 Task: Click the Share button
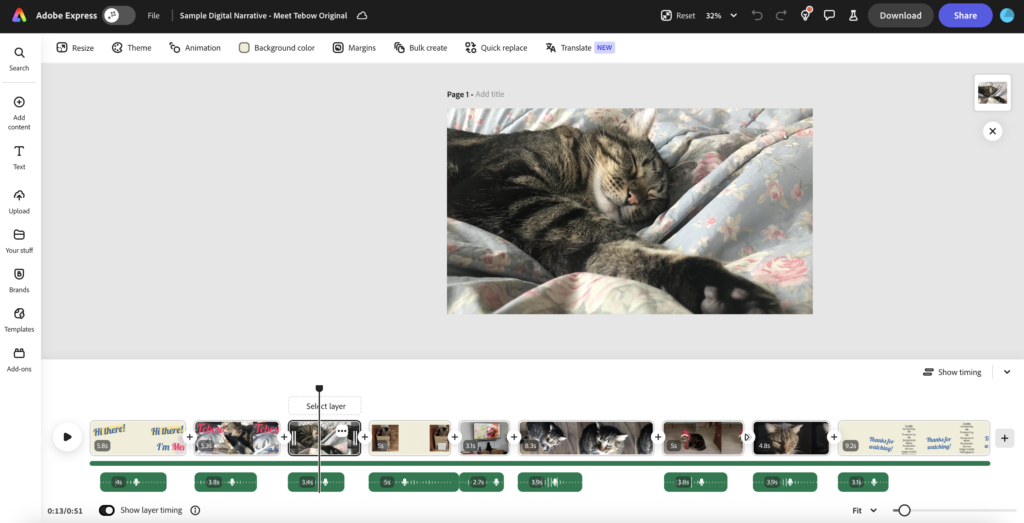point(965,15)
